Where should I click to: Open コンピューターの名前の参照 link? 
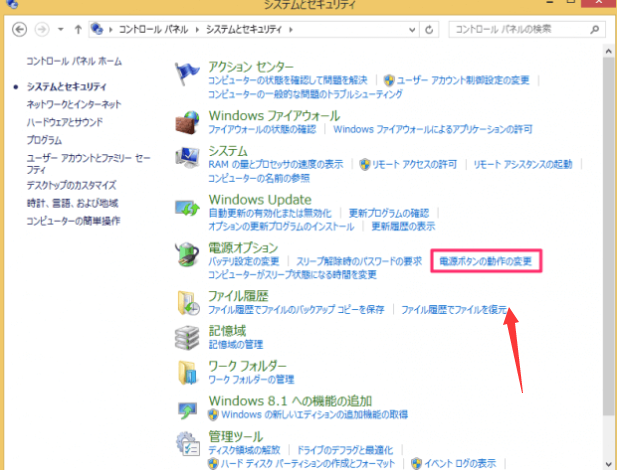pyautogui.click(x=259, y=178)
